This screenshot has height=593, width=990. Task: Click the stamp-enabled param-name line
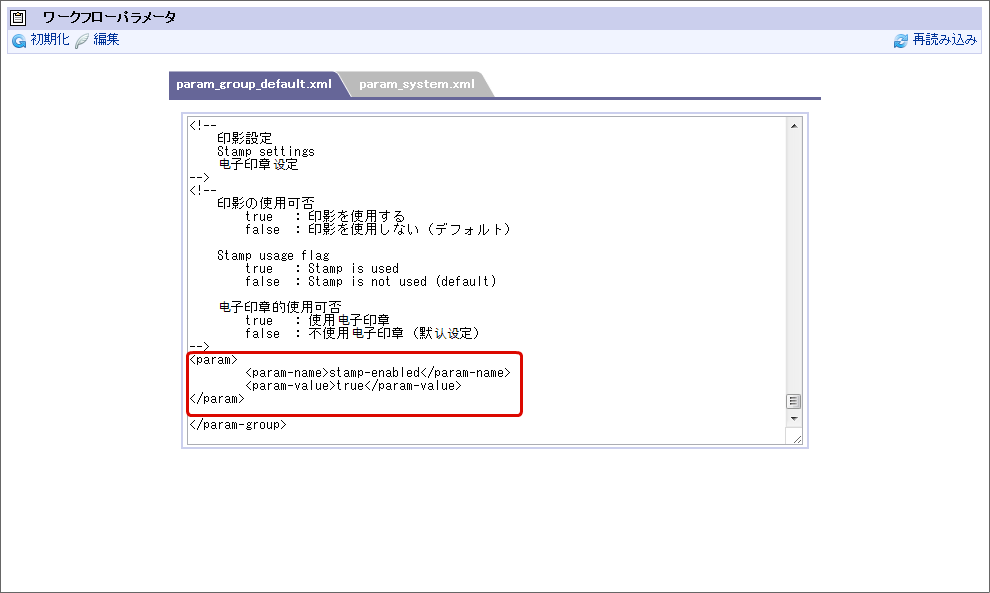[378, 373]
